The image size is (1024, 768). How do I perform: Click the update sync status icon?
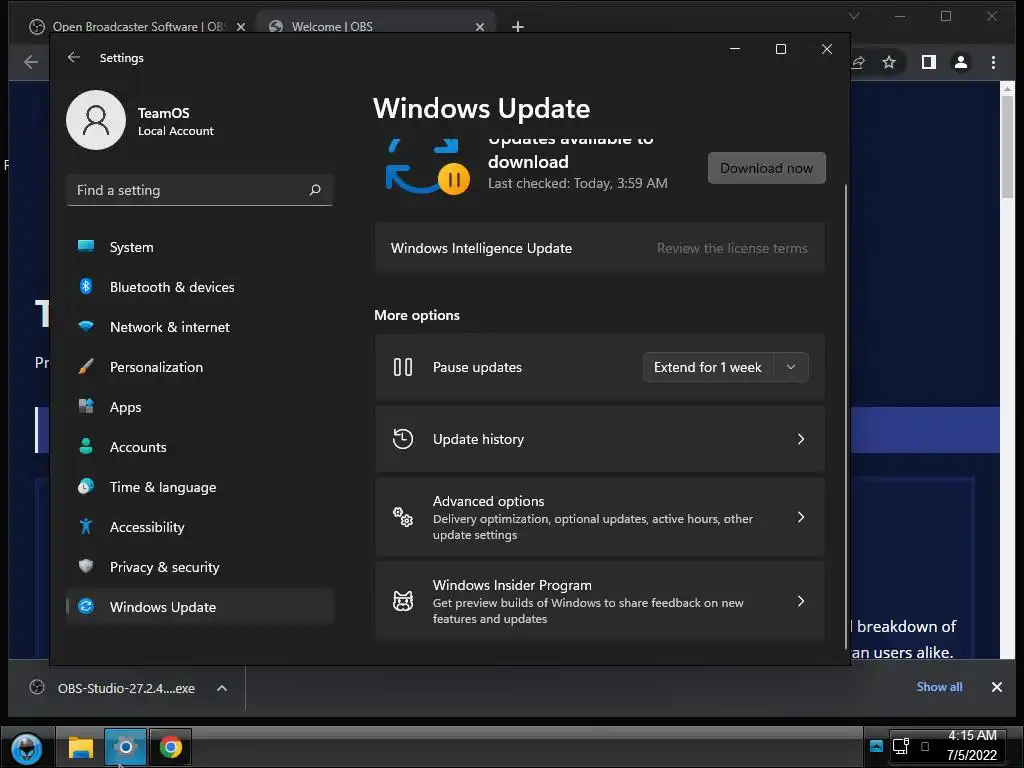coord(427,167)
